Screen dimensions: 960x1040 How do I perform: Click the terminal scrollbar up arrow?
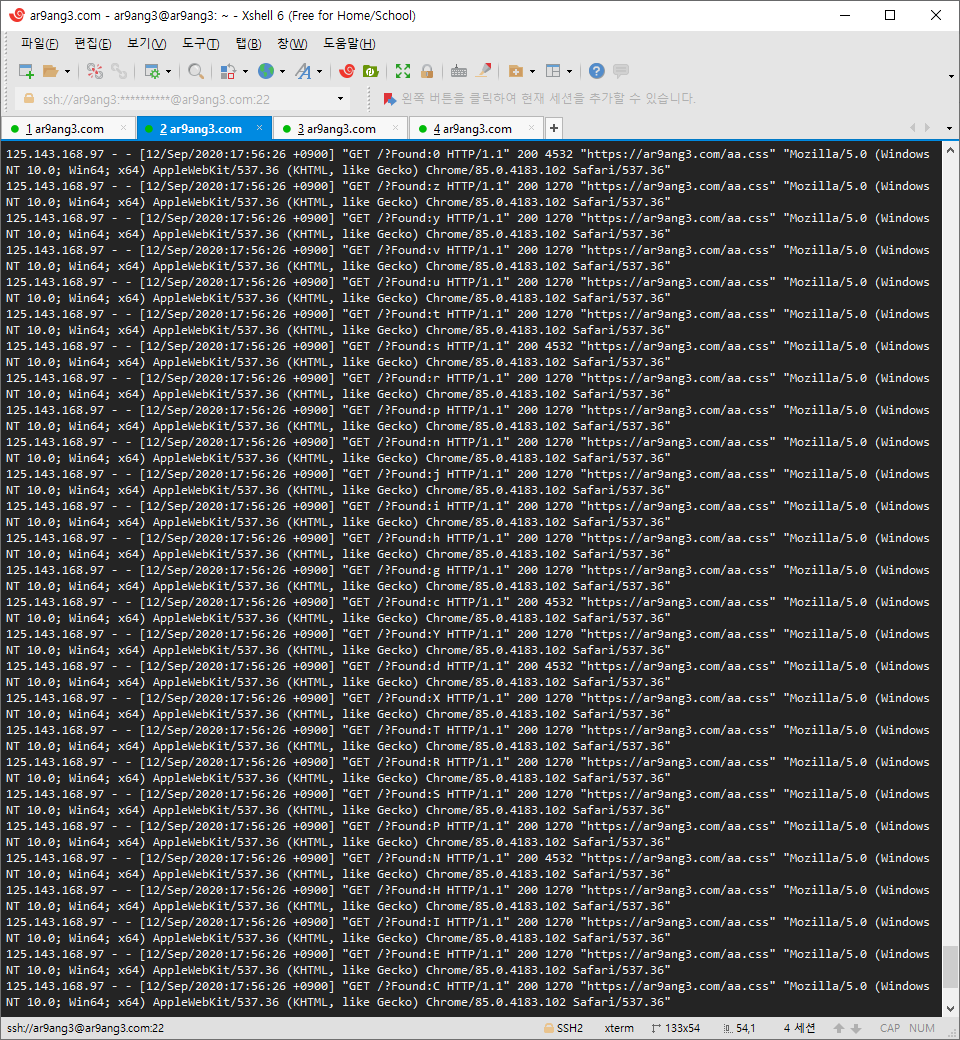pyautogui.click(x=950, y=151)
